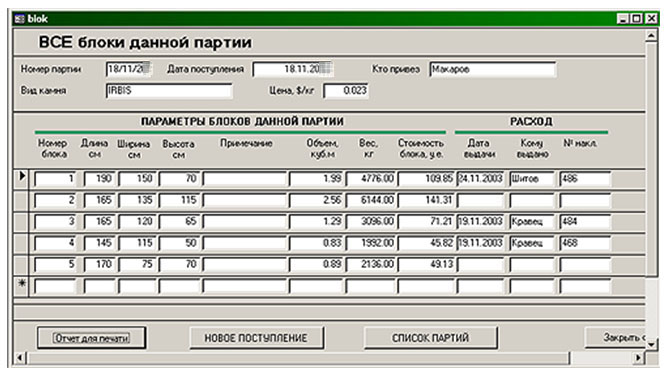Click the volume cell 2.56
This screenshot has height=373, width=665.
316,200
